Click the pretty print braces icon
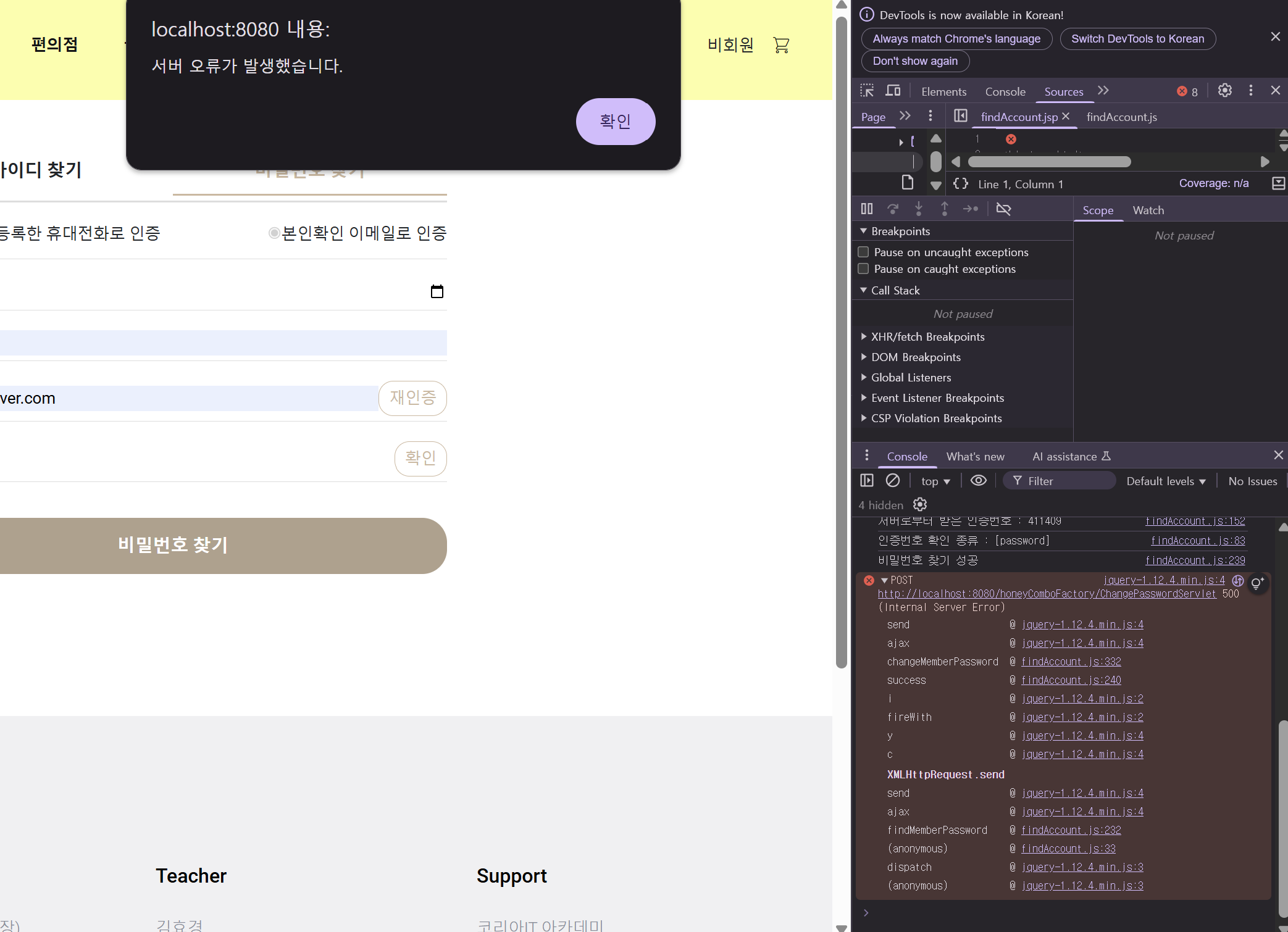Image resolution: width=1288 pixels, height=932 pixels. coord(961,184)
